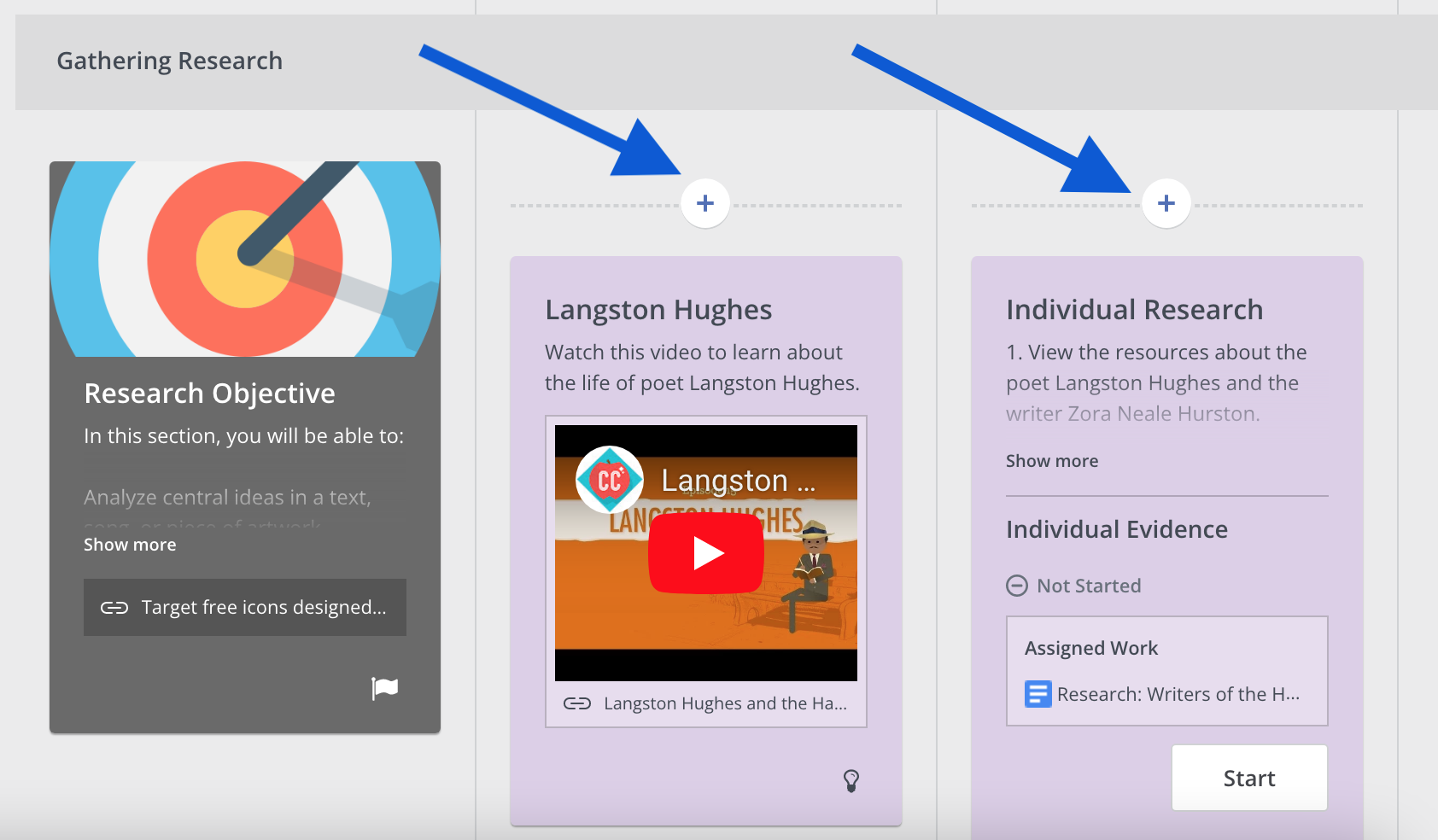Image resolution: width=1438 pixels, height=840 pixels.
Task: Click 'Watch this video to learn about' description
Action: [x=693, y=353]
